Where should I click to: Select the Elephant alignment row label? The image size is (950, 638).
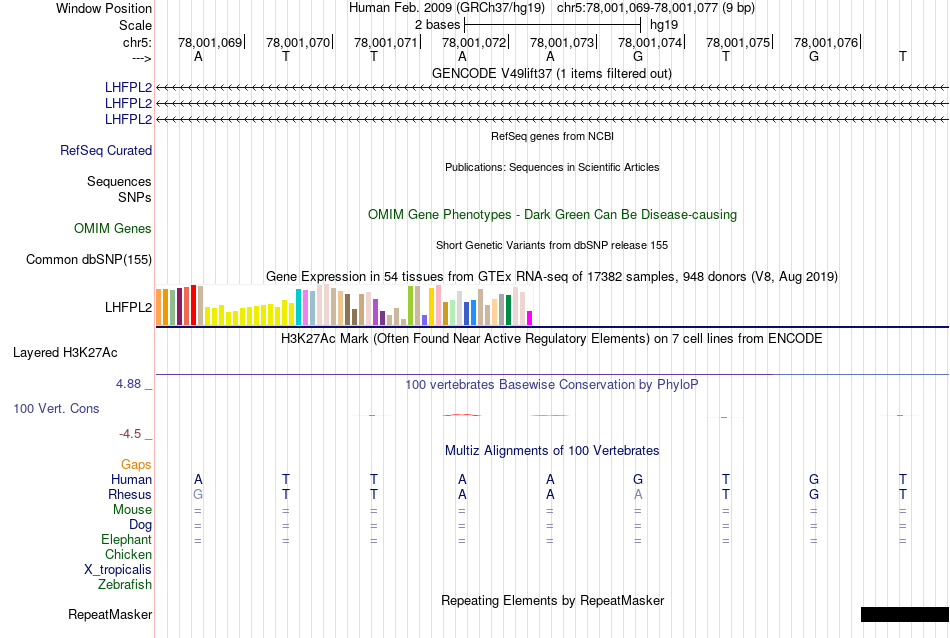coord(126,539)
